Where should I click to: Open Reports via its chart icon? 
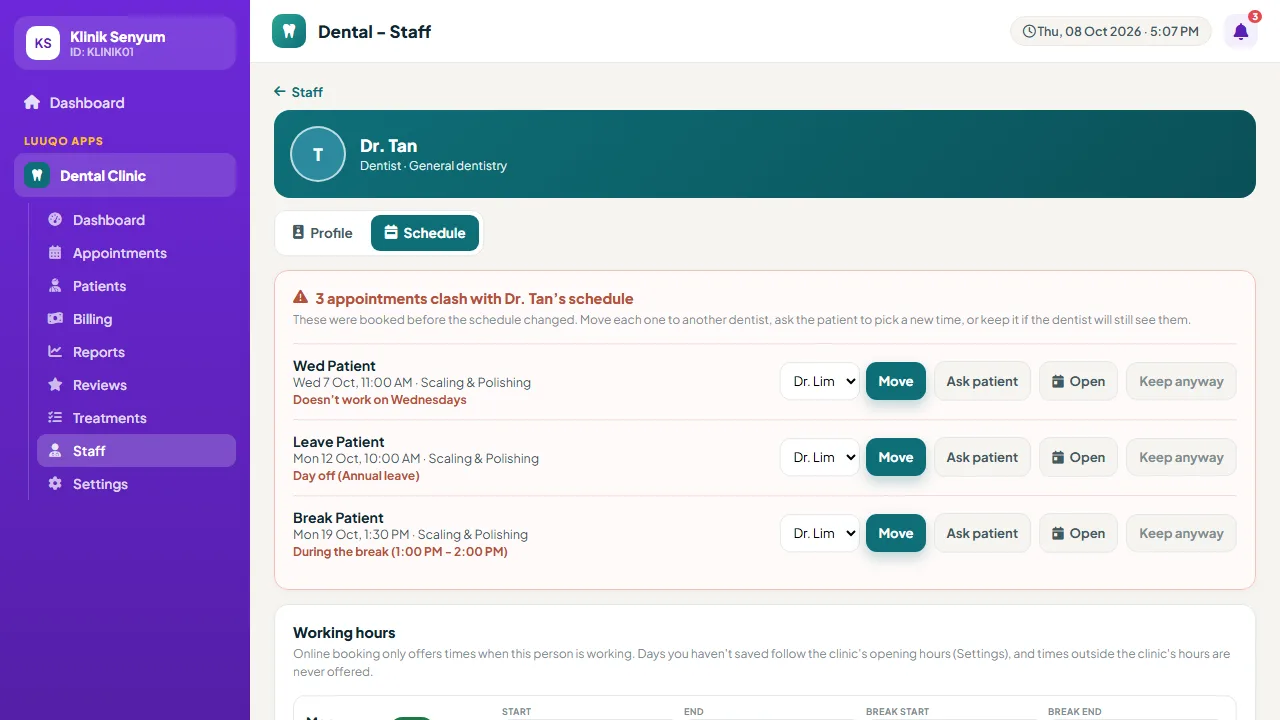55,351
